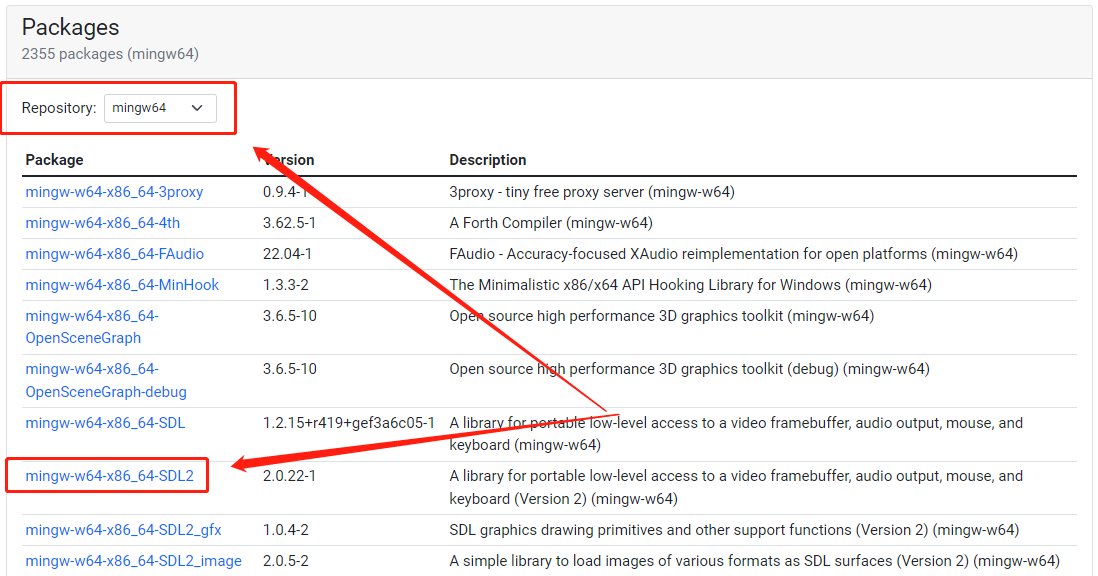The height and width of the screenshot is (576, 1098).
Task: Open the mingw-w64-x86_64-MinHook package
Action: pos(122,285)
